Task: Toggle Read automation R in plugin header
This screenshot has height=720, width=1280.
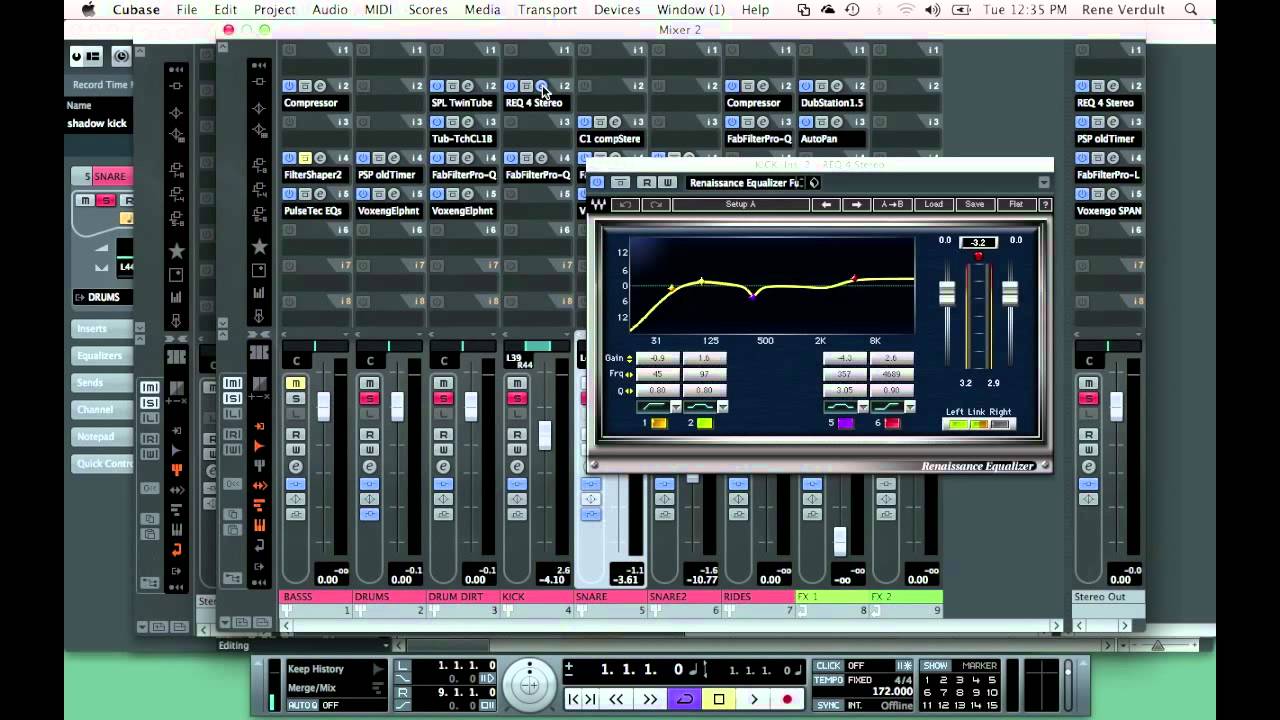Action: point(647,182)
